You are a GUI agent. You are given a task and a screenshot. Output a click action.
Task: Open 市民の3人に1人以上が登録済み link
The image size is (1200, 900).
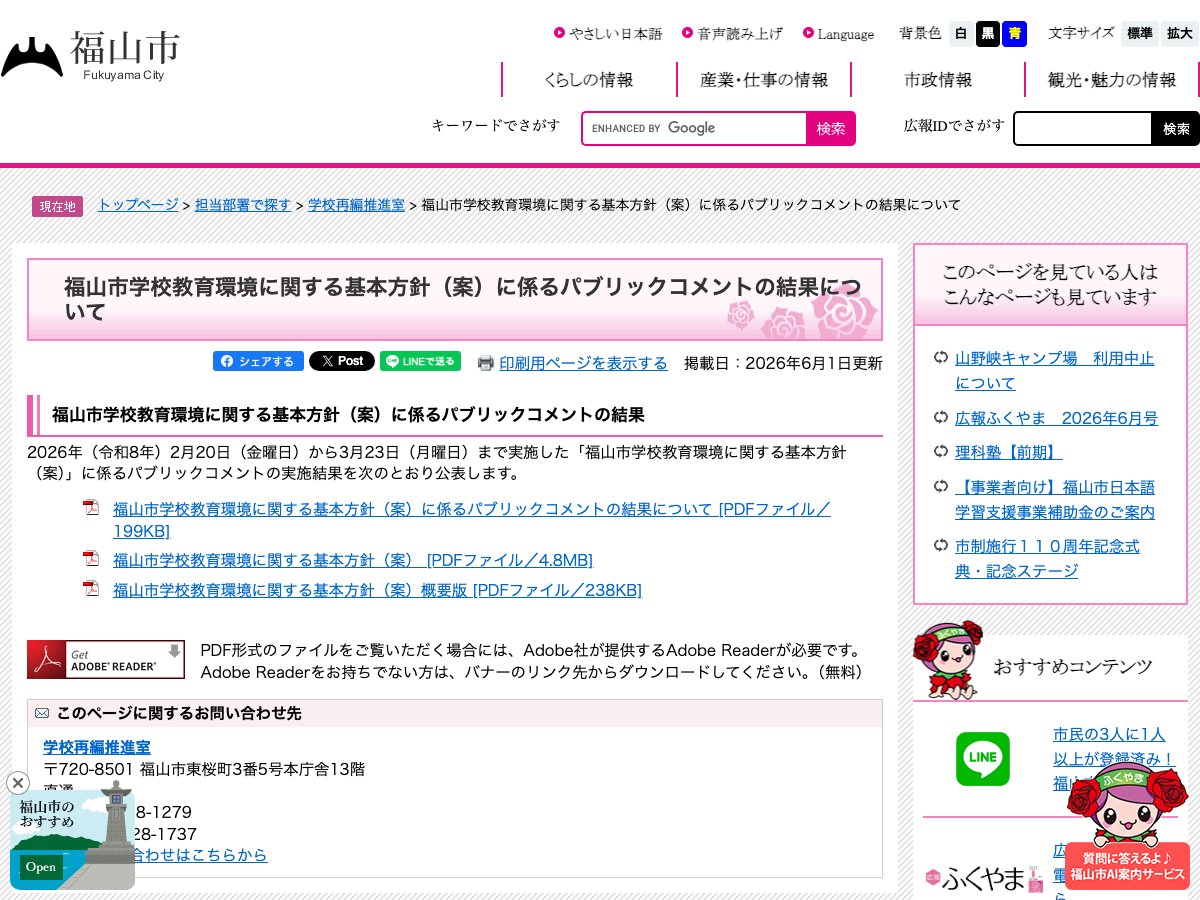[1113, 759]
